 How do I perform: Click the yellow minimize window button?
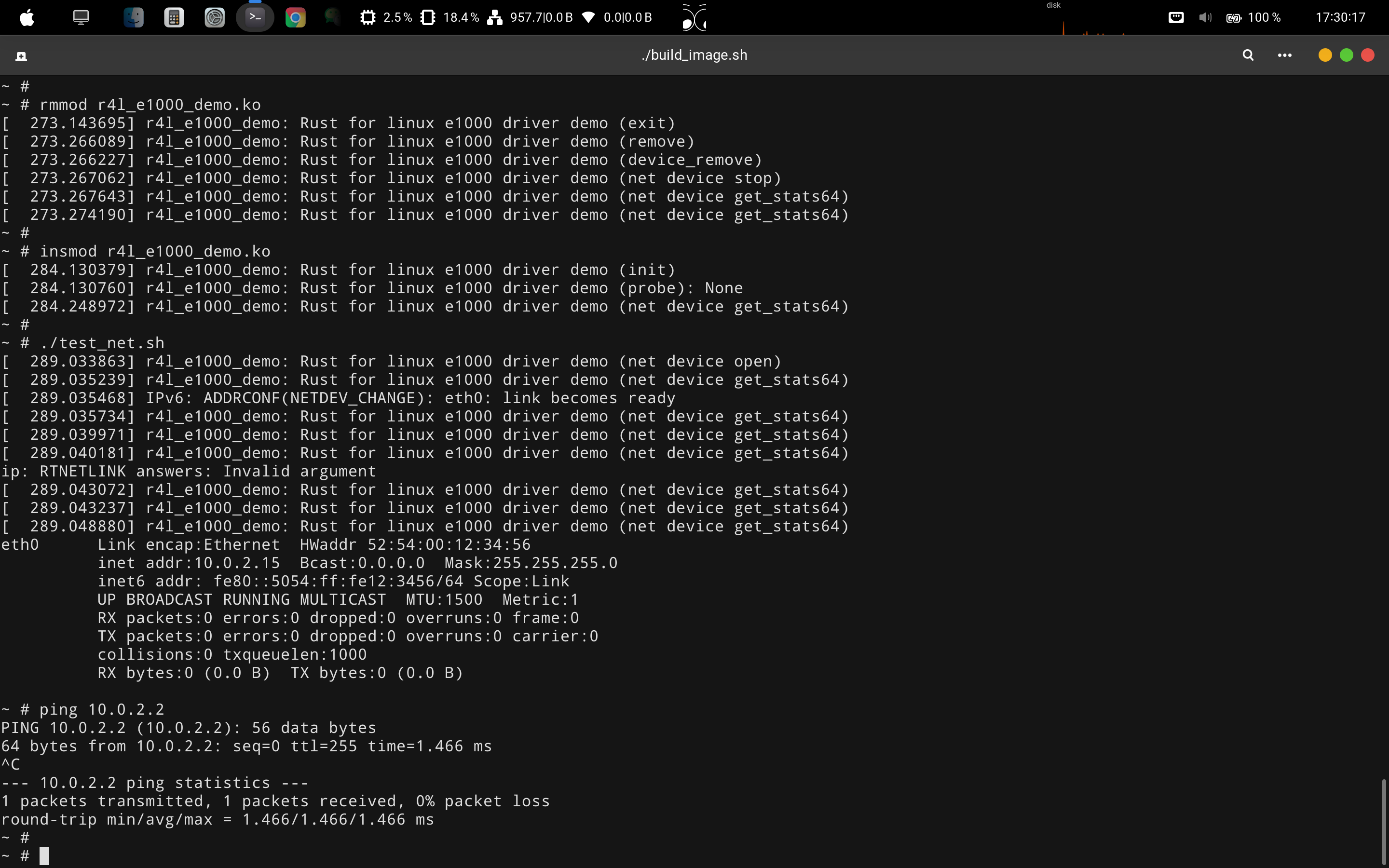tap(1325, 55)
